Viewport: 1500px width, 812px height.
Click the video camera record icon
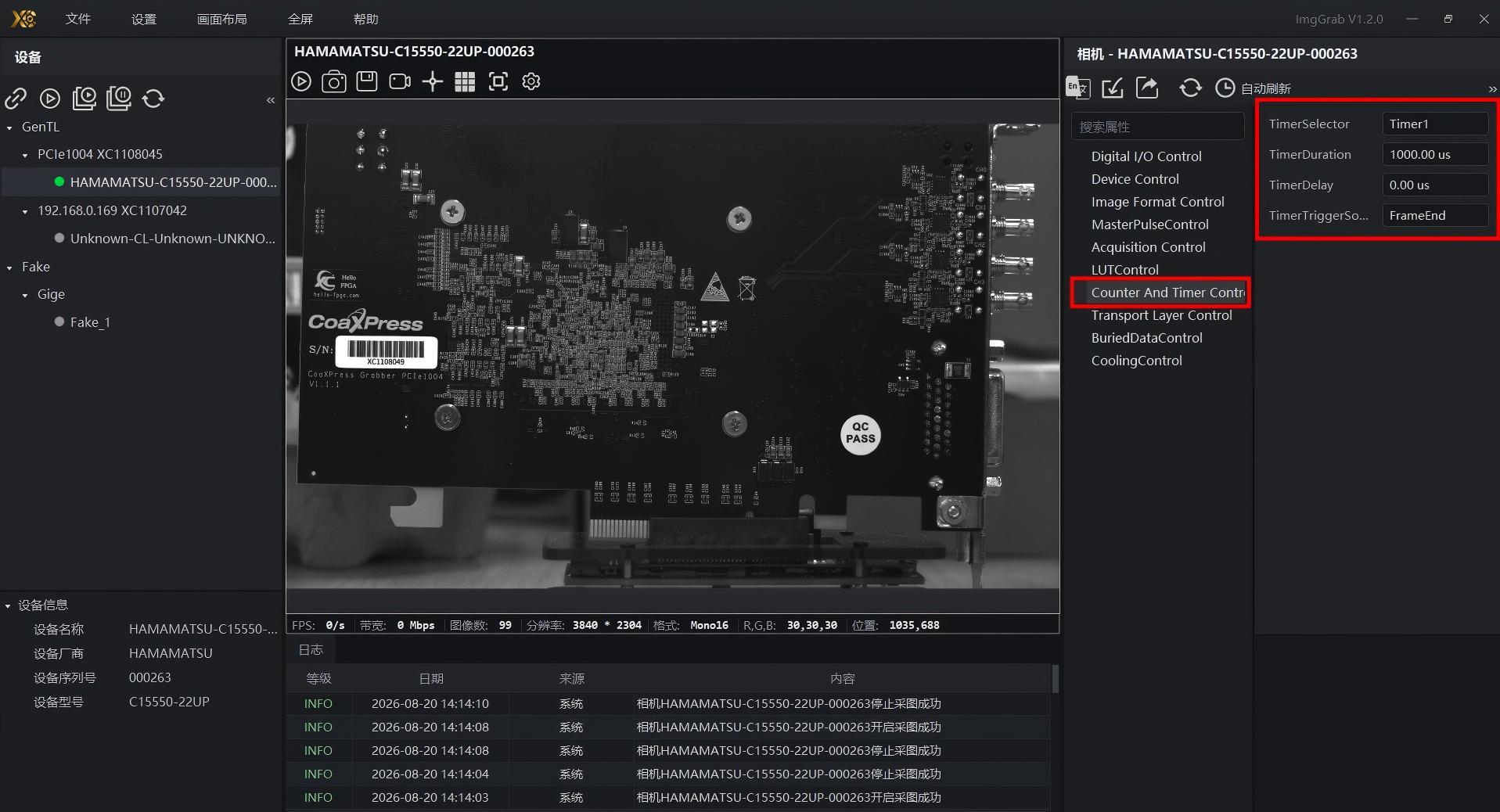pos(400,81)
